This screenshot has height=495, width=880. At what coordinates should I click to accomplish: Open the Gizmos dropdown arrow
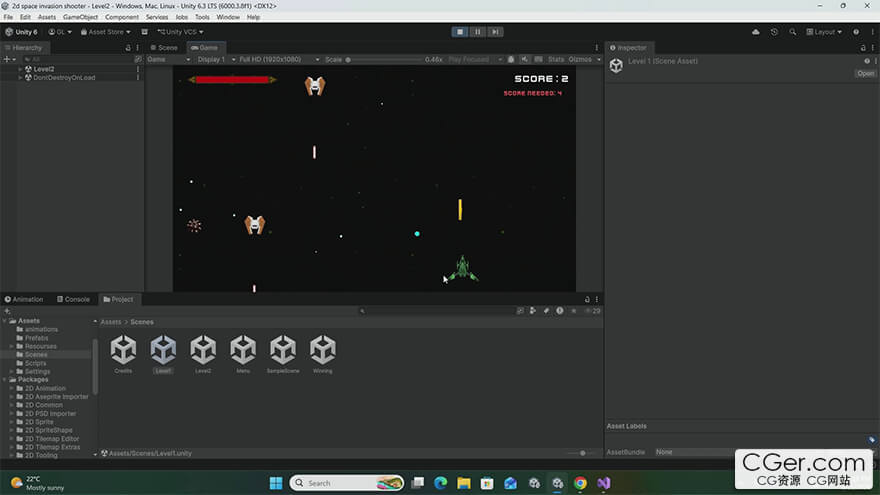point(598,59)
